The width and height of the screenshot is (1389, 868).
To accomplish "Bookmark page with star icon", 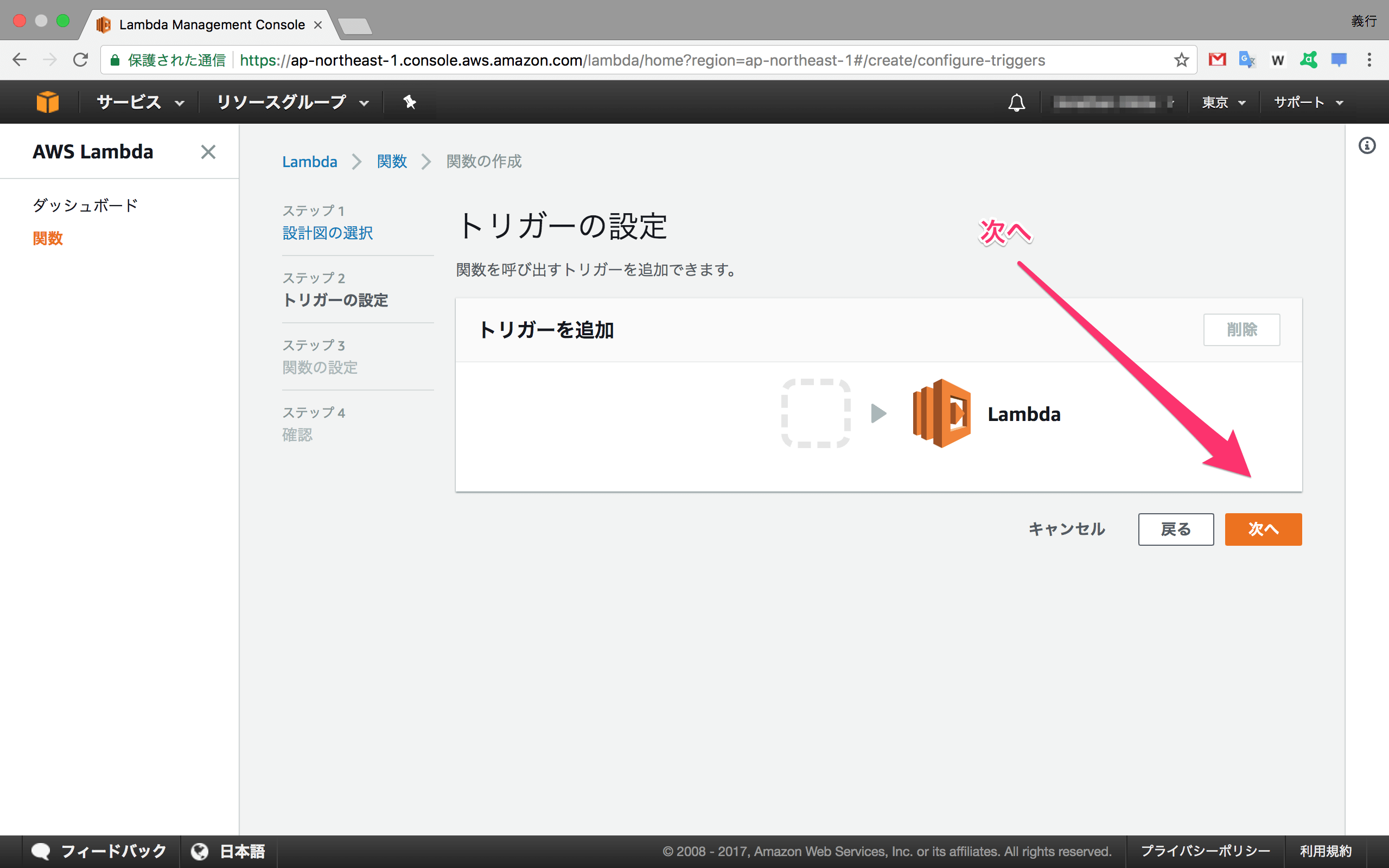I will click(x=1181, y=60).
